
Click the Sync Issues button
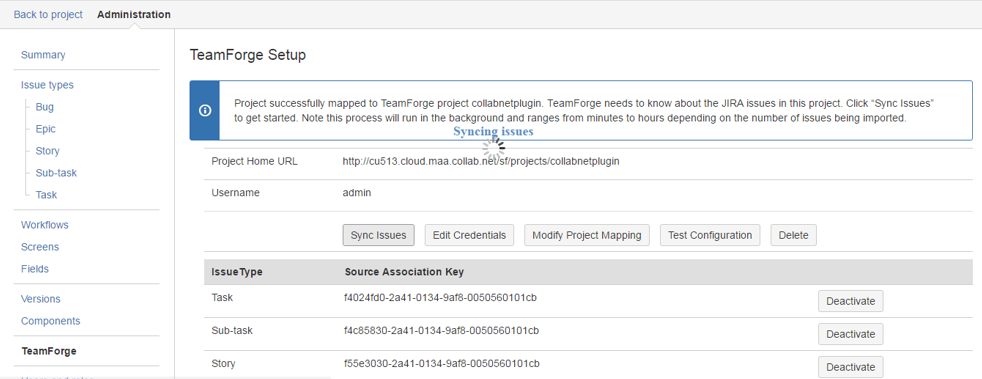[x=379, y=235]
